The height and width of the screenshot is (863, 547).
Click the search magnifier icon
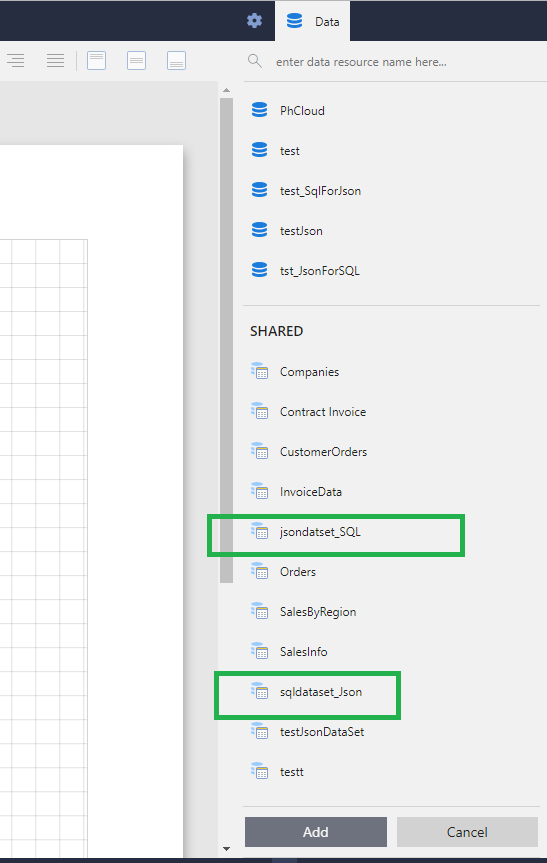click(x=255, y=61)
